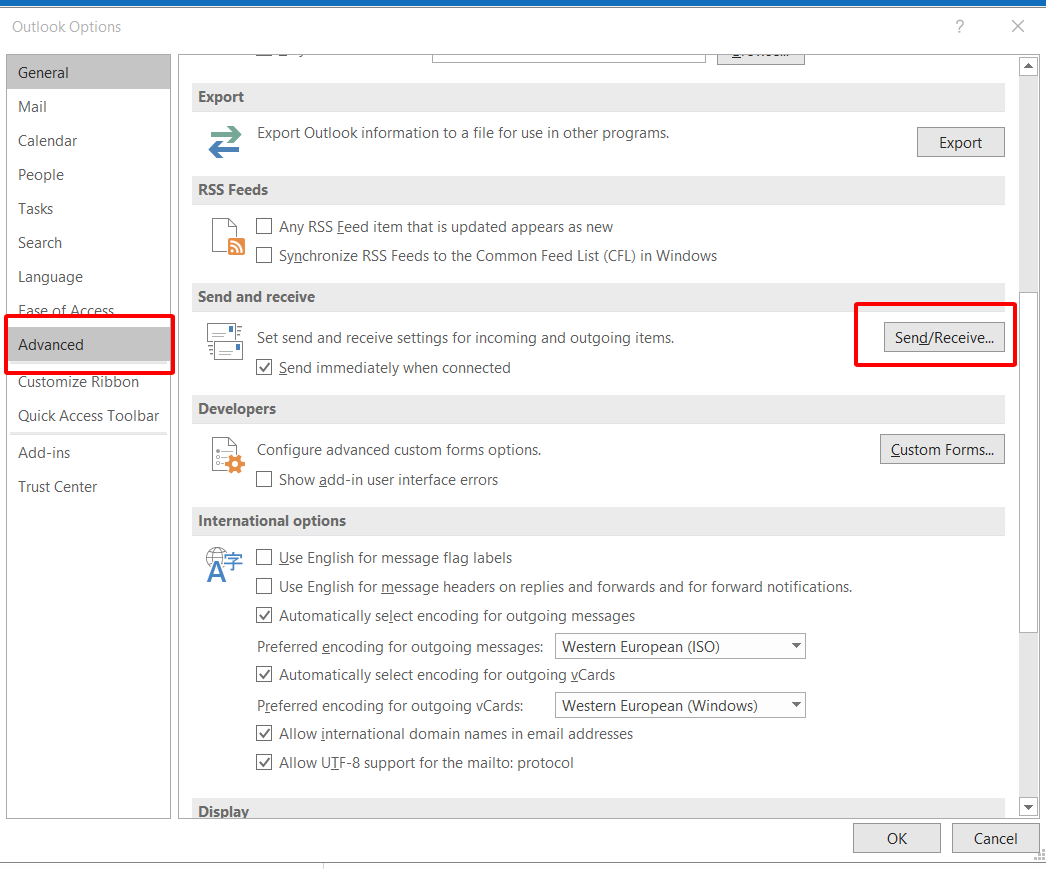Select the General category
This screenshot has height=869, width=1046.
(x=88, y=72)
